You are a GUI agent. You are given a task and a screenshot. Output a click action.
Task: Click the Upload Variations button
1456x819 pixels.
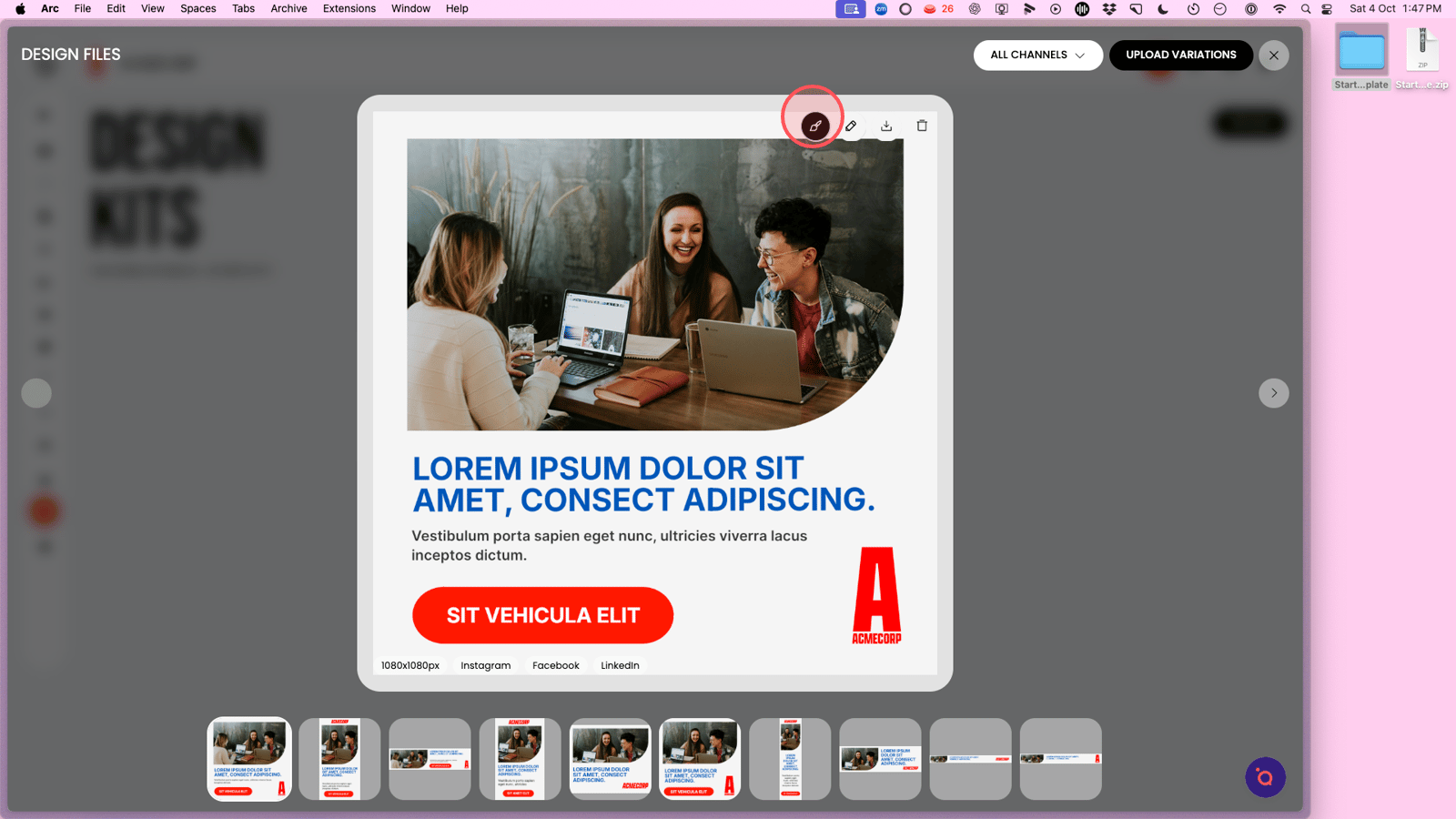(1180, 56)
